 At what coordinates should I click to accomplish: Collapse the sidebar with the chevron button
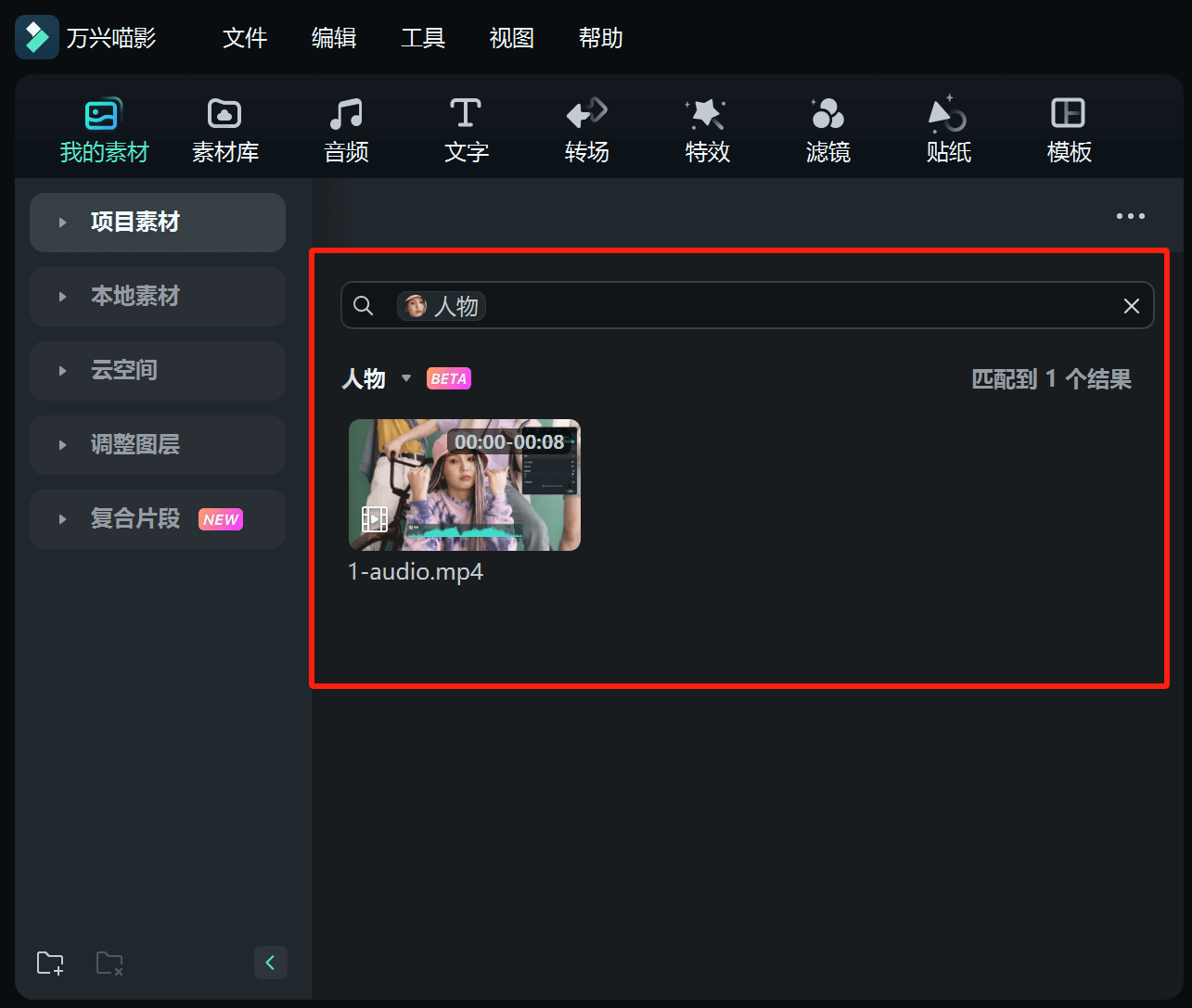tap(271, 963)
